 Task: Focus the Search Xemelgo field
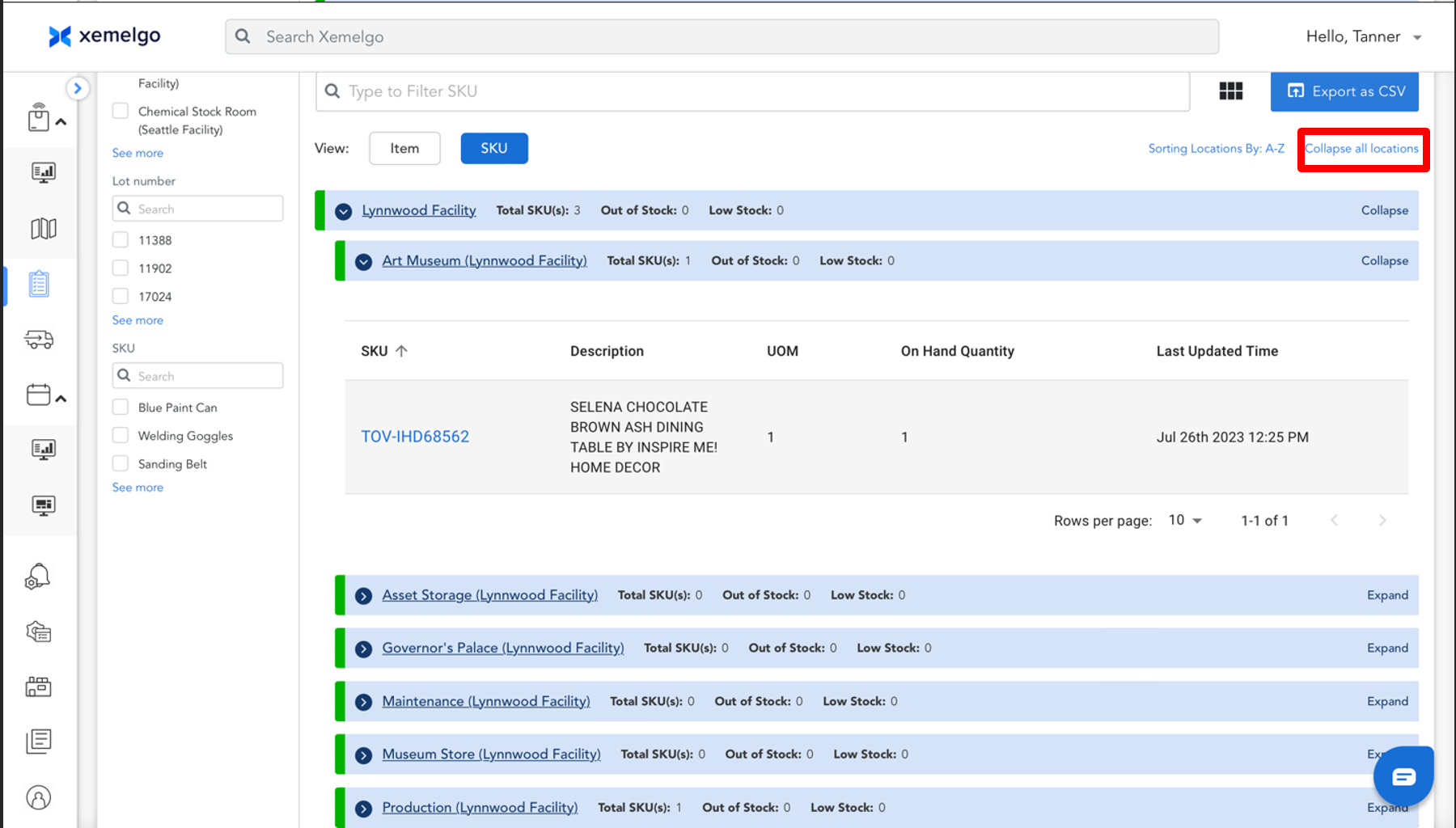[x=722, y=36]
